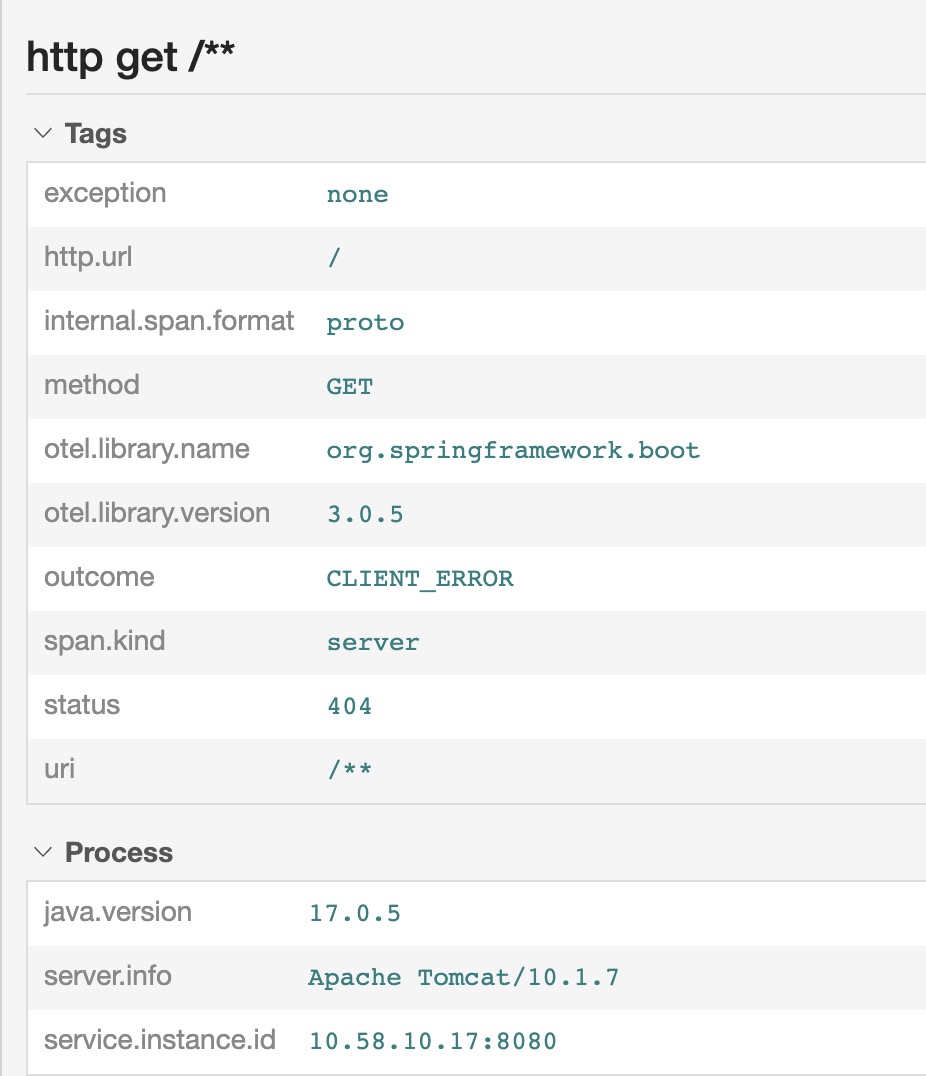Select the exception tag row value none

[x=357, y=194]
